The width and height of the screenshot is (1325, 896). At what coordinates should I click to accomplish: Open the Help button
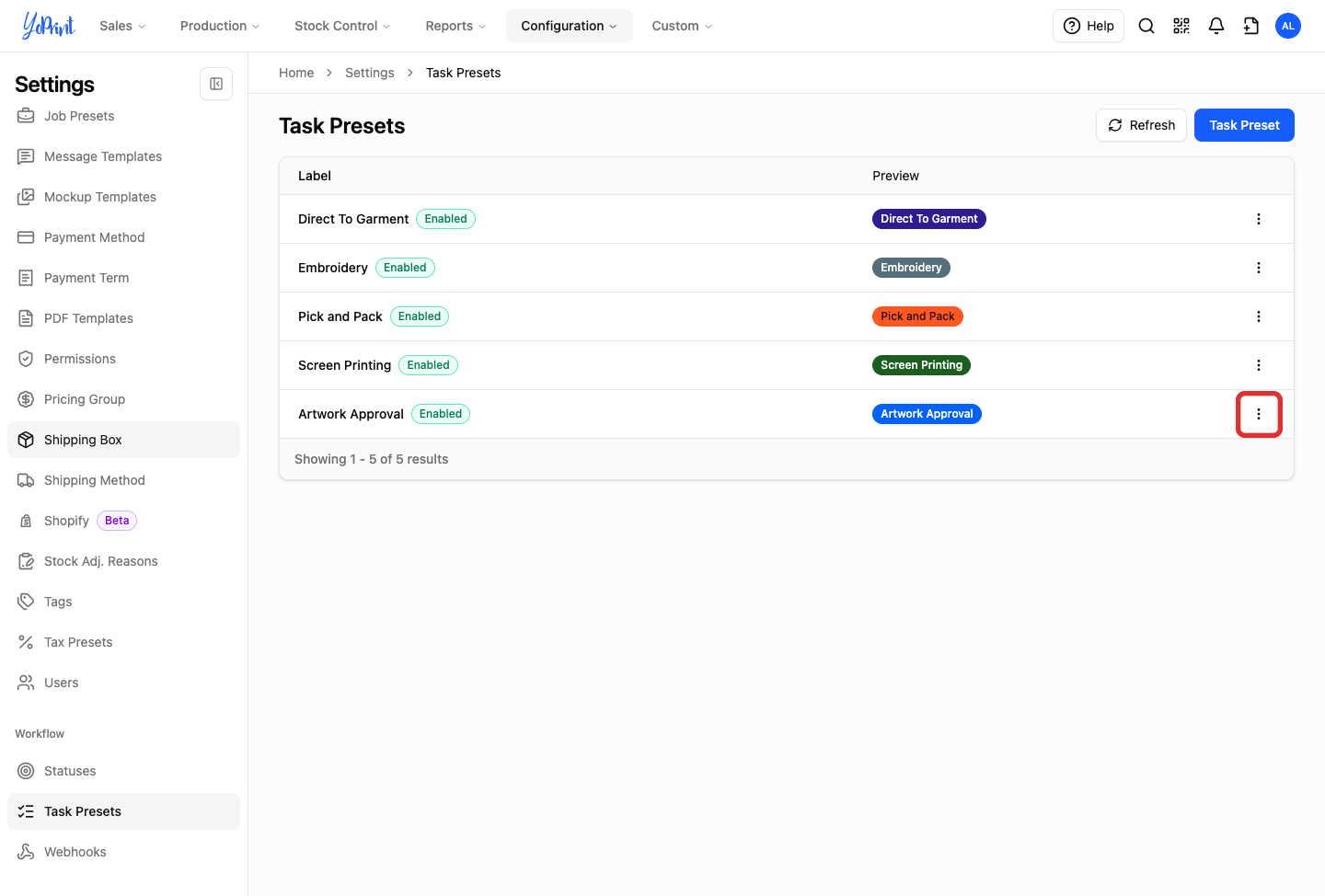point(1089,26)
